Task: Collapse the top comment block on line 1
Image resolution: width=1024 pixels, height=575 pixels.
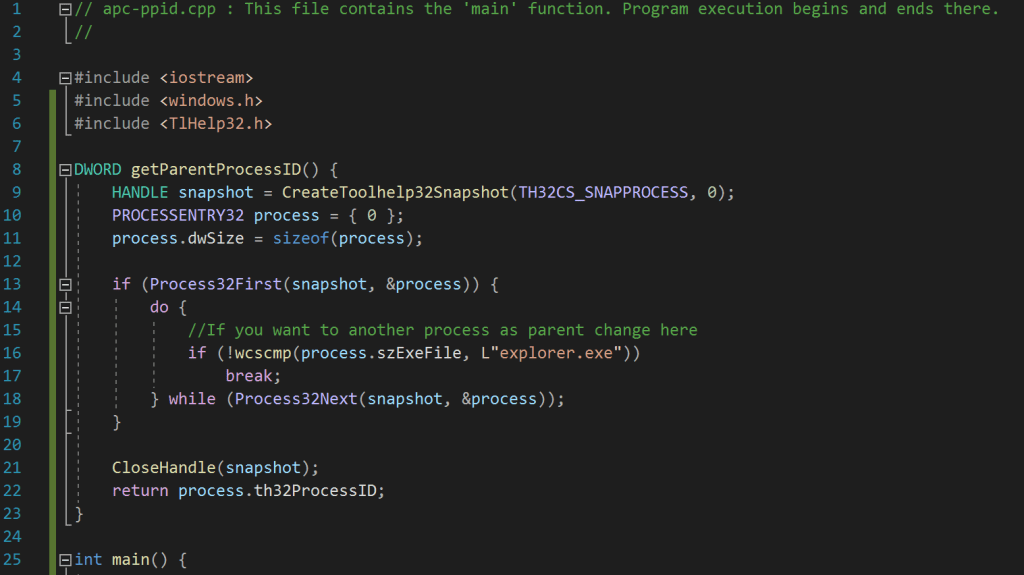Action: tap(65, 10)
